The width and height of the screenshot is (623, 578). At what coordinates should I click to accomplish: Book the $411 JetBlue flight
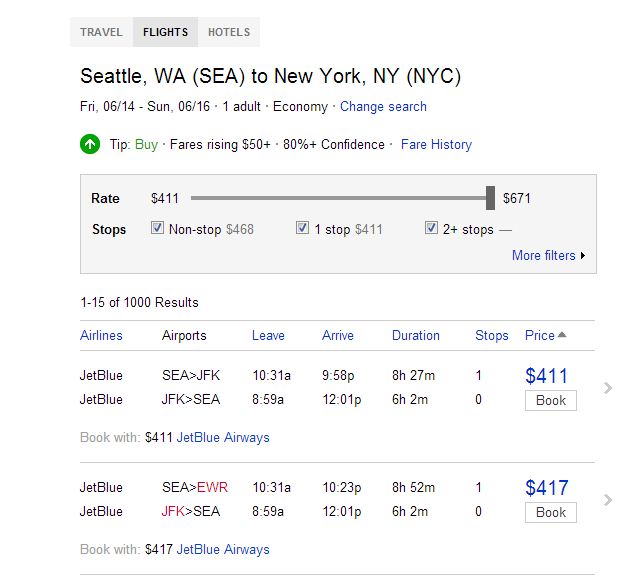[x=551, y=400]
